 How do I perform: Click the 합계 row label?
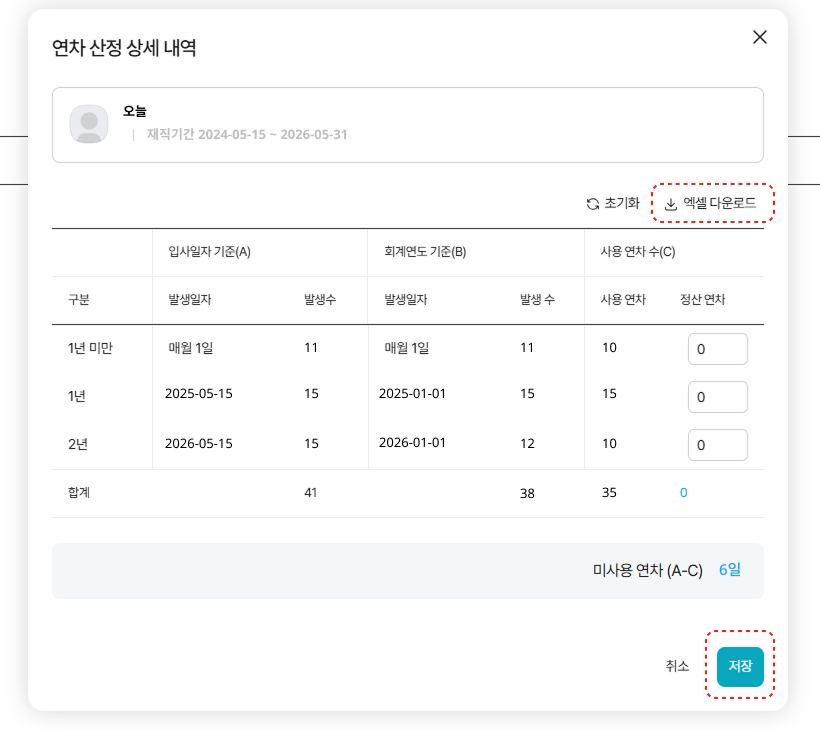[x=79, y=492]
